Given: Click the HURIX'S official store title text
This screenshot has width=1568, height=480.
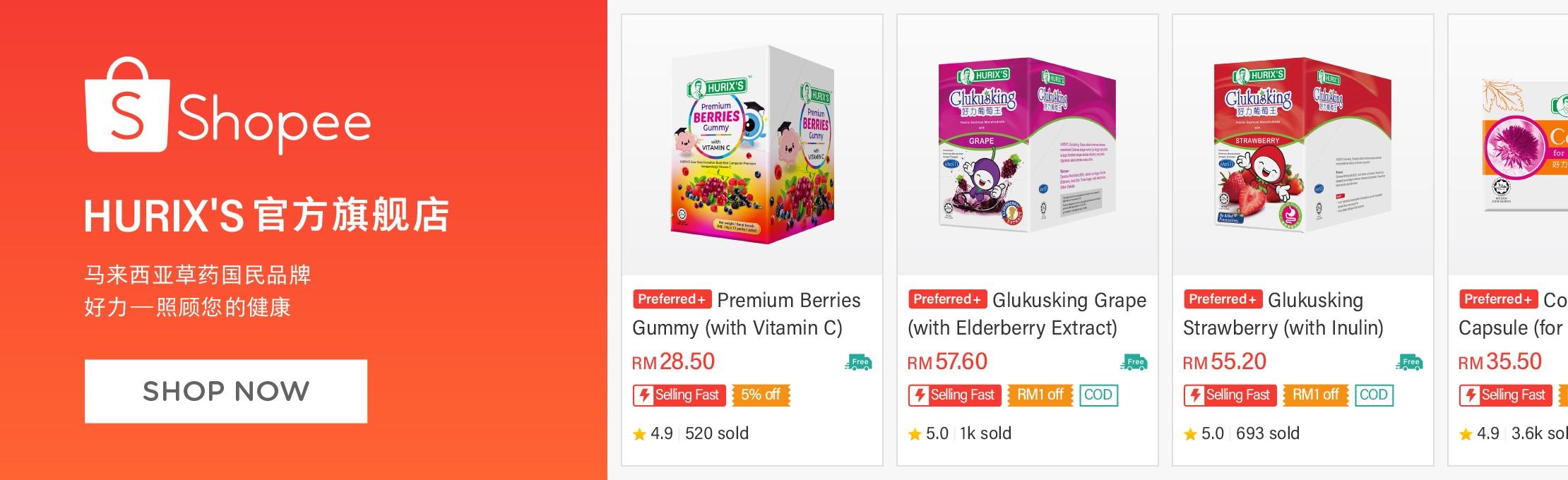Looking at the screenshot, I should [x=267, y=215].
